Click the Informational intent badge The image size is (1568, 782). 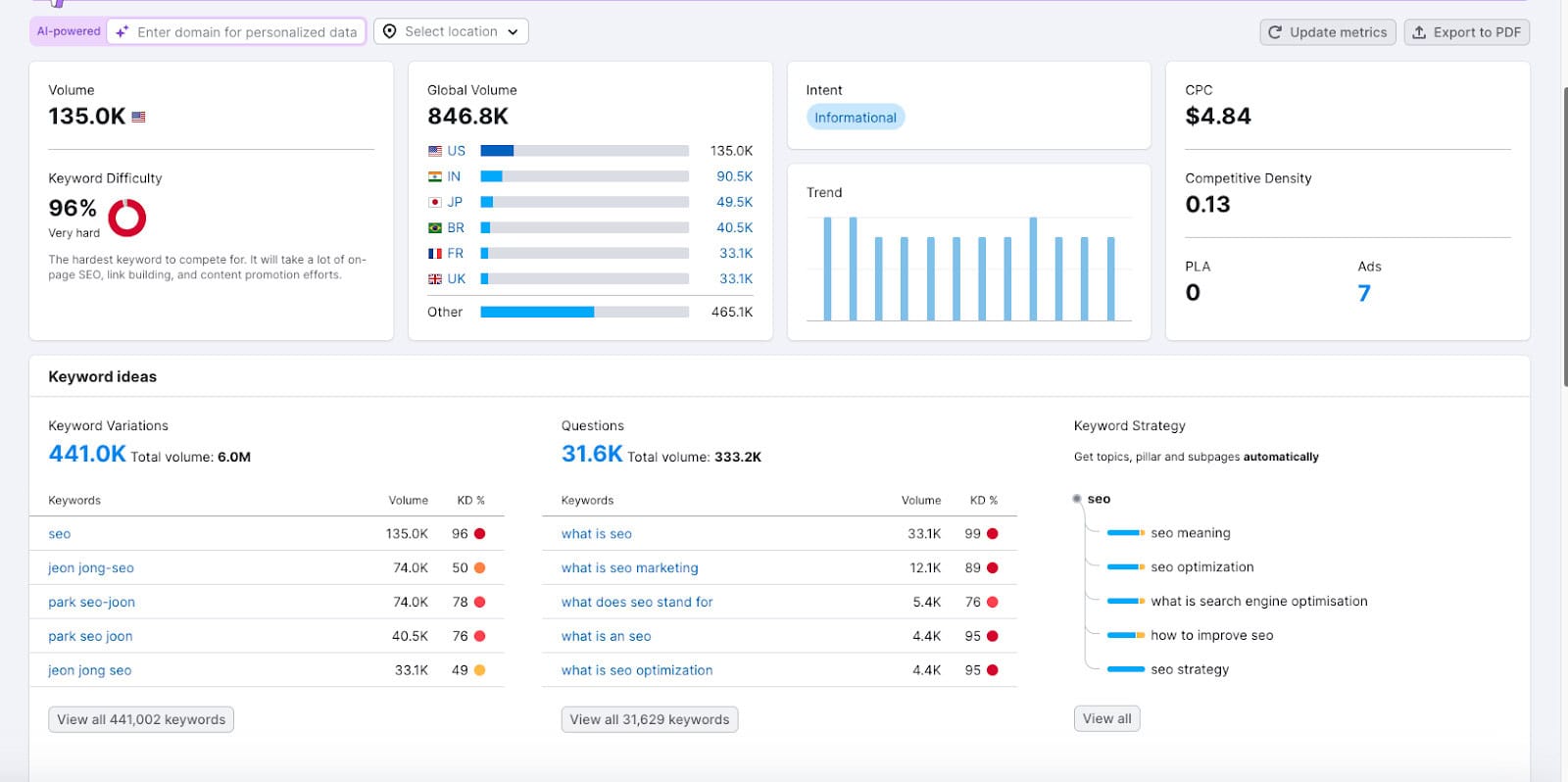pos(855,118)
